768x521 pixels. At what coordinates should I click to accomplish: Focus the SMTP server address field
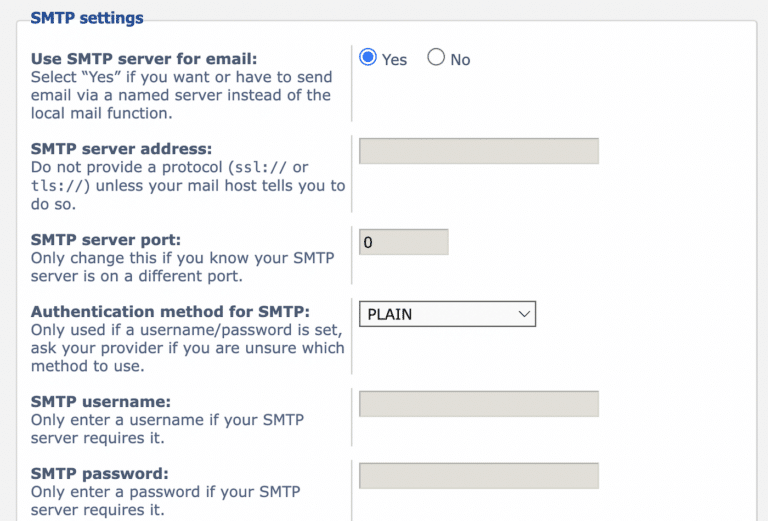[478, 151]
